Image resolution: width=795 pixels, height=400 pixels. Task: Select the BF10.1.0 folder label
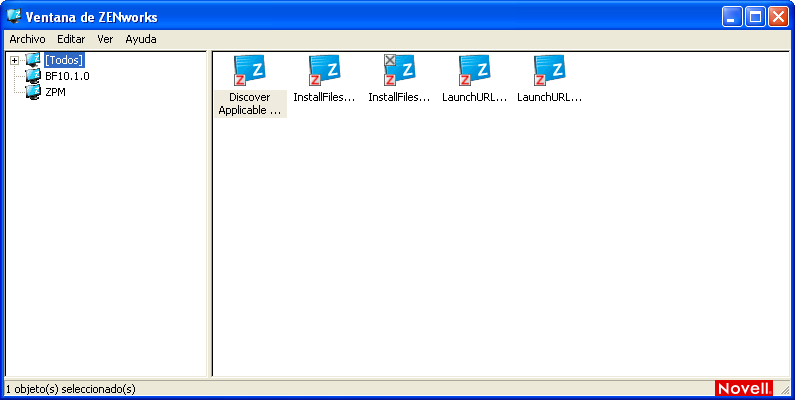(x=67, y=77)
